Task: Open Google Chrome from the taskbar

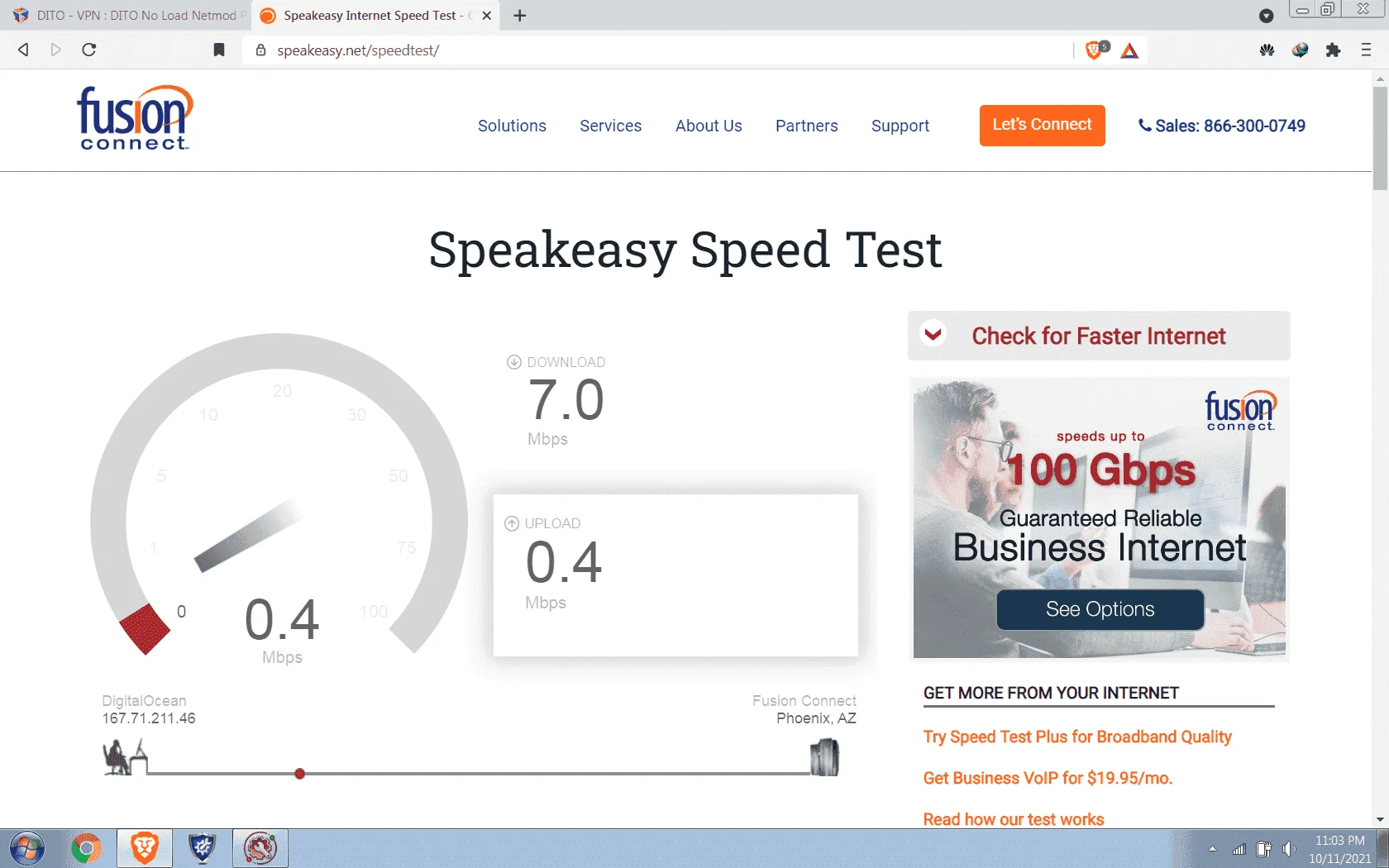Action: point(86,848)
